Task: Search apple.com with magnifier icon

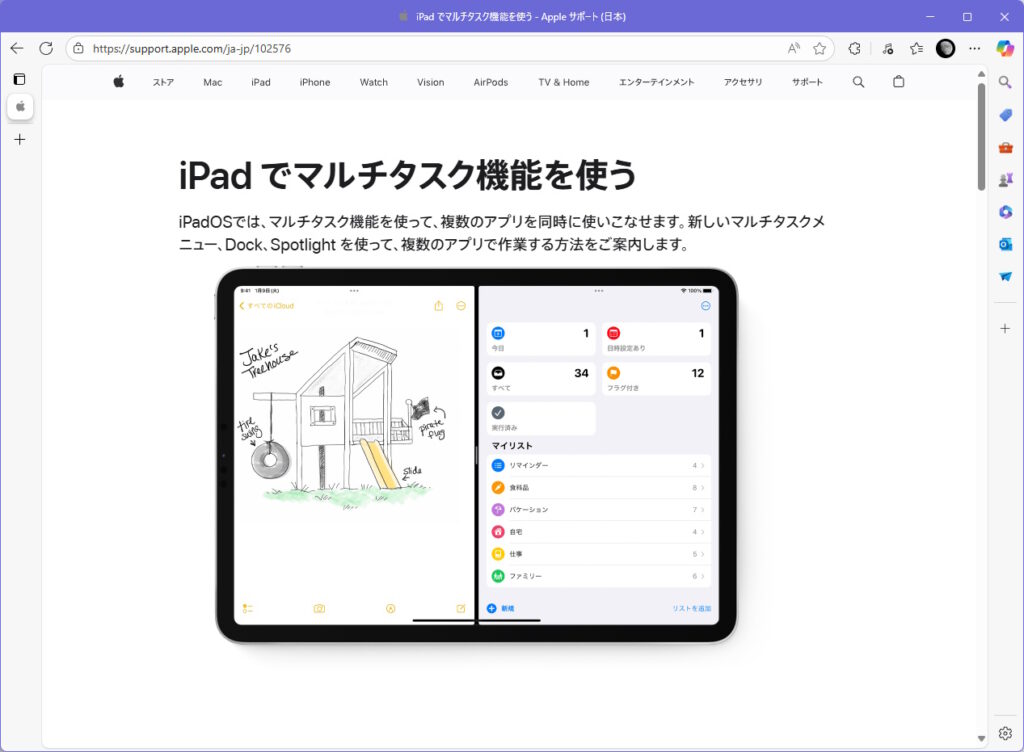Action: [x=858, y=82]
